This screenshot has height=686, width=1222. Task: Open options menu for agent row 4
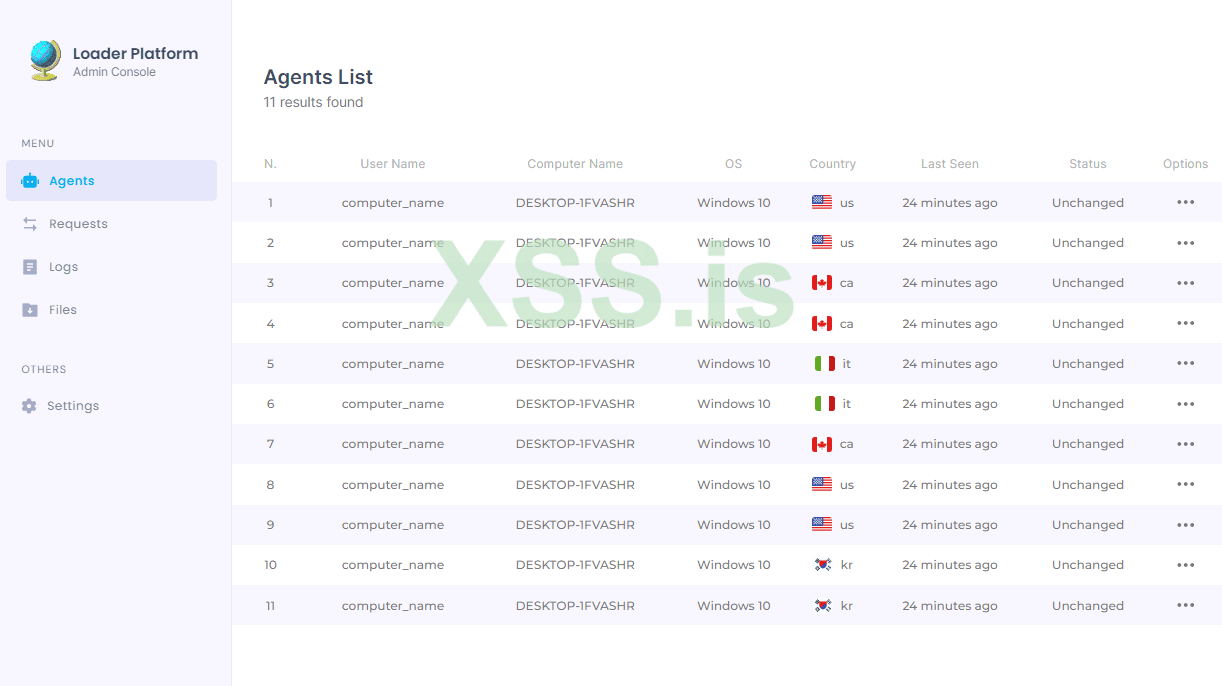click(x=1186, y=323)
